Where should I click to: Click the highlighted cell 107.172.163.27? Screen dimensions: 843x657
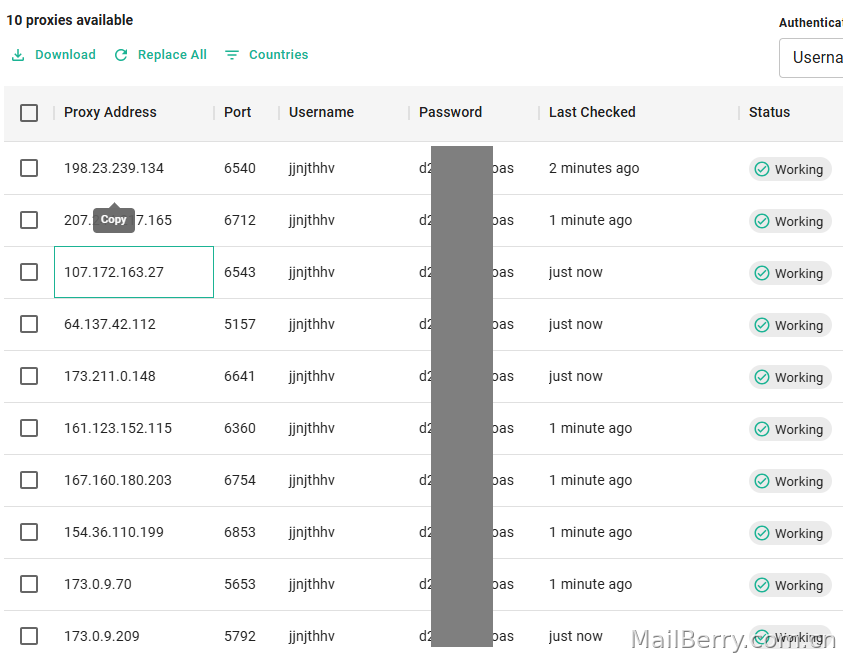click(134, 272)
